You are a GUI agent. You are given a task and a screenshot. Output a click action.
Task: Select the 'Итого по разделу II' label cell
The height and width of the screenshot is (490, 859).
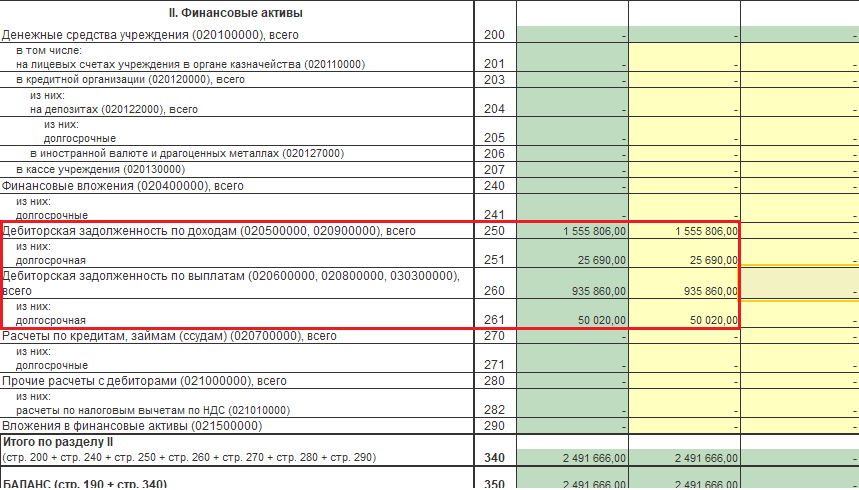[x=237, y=450]
